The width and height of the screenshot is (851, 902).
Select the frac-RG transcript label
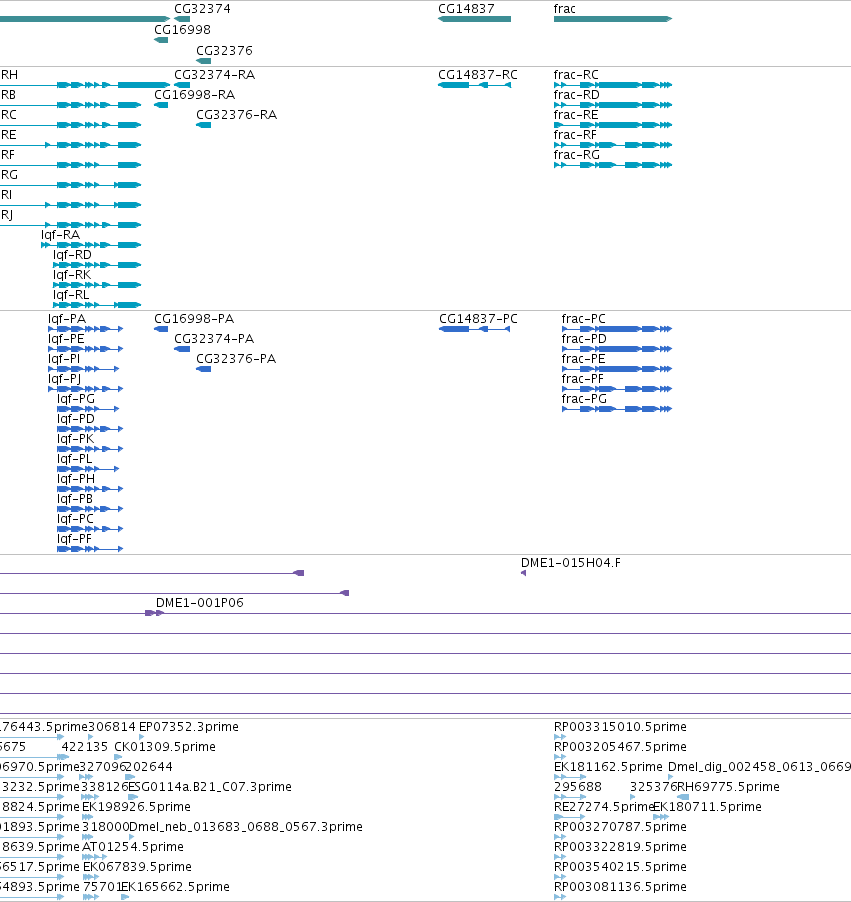577,155
